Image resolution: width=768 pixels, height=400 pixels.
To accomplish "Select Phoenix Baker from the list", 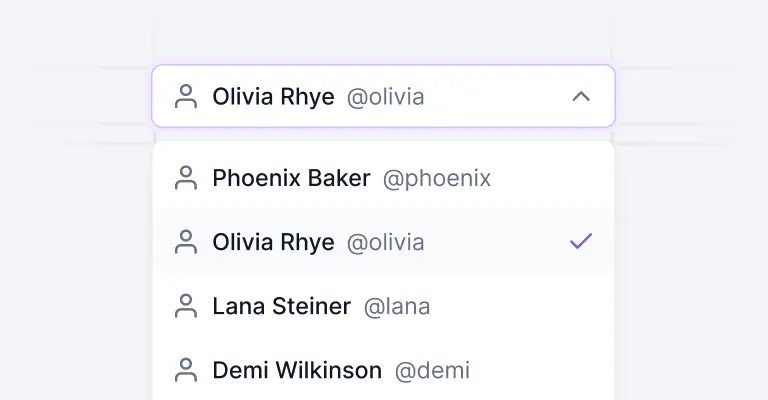I will [291, 179].
